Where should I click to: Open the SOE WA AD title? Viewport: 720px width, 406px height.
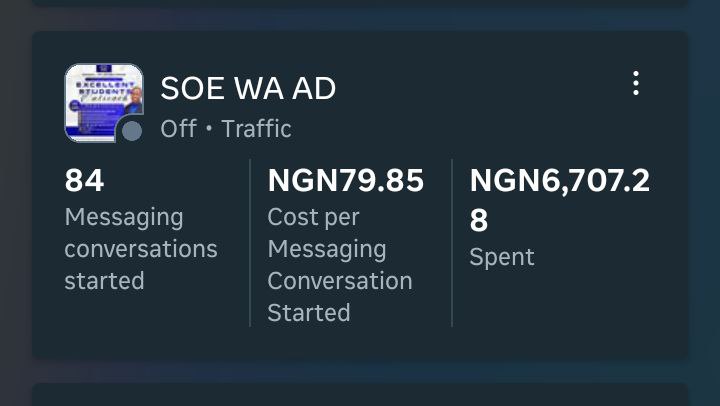(x=248, y=89)
